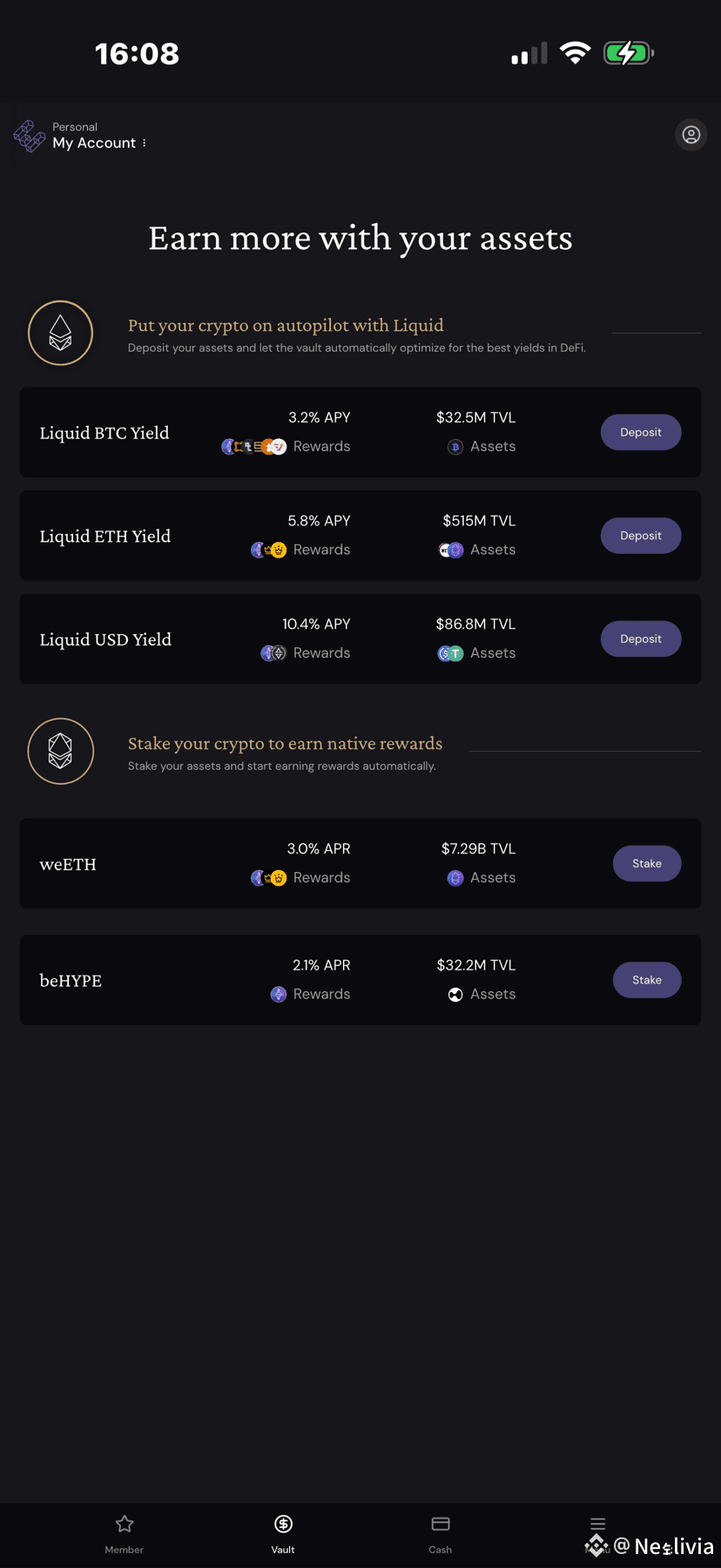Switch to the Cash tab

click(441, 1534)
